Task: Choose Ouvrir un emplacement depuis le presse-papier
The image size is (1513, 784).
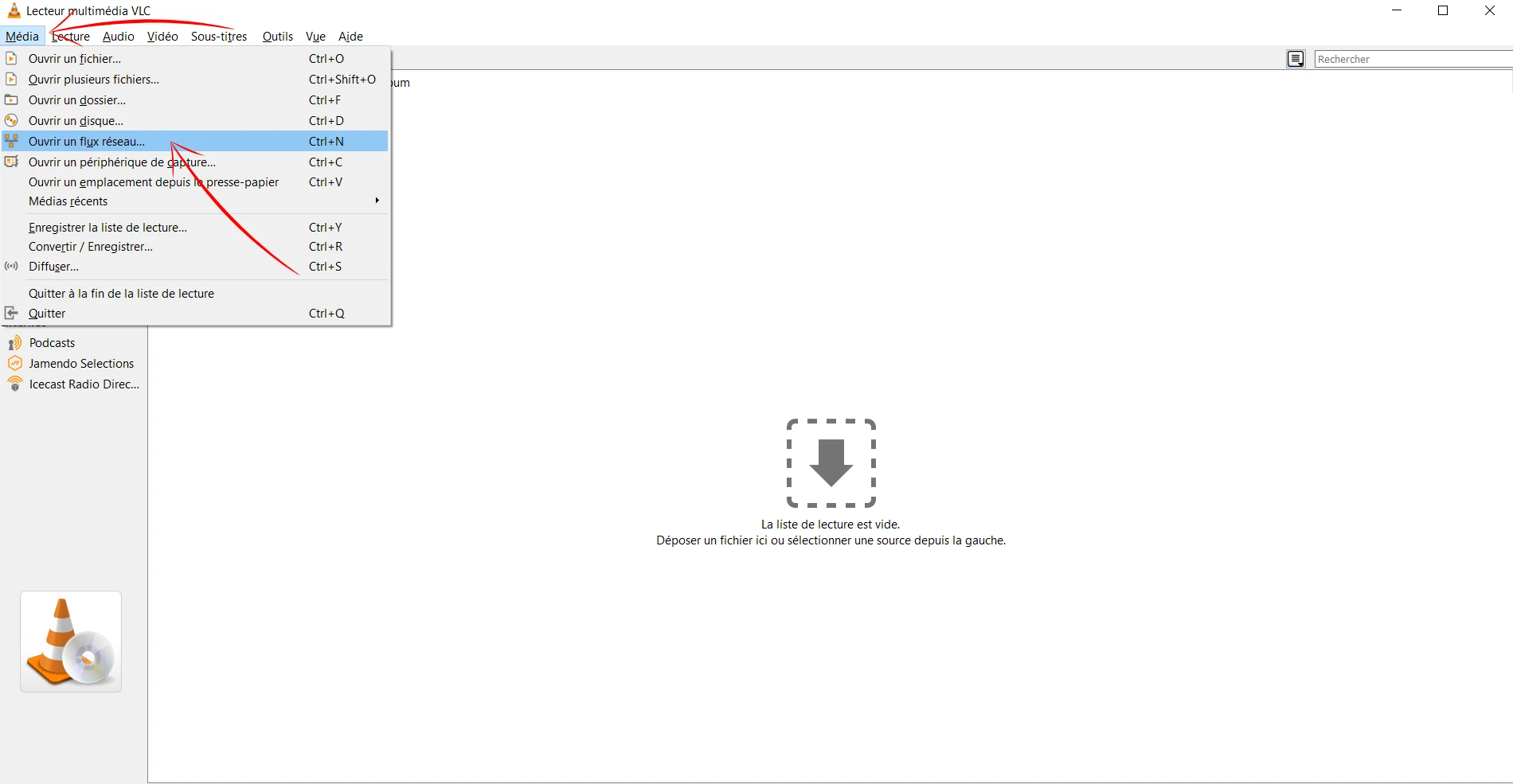Action: tap(195, 181)
